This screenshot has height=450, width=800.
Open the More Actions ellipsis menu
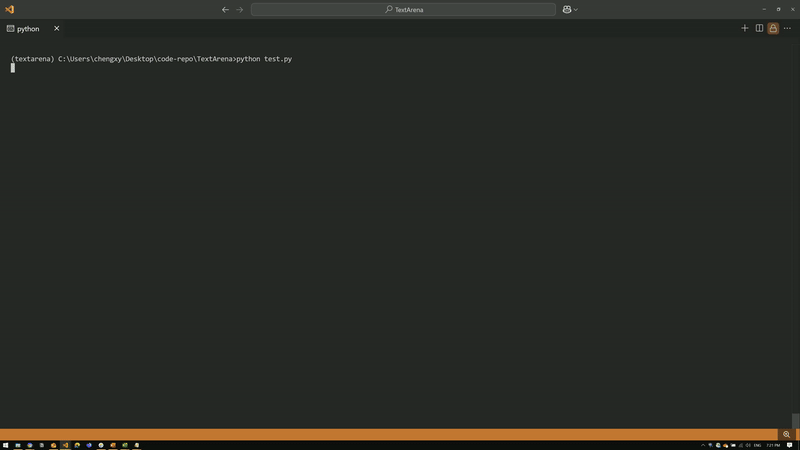point(788,28)
